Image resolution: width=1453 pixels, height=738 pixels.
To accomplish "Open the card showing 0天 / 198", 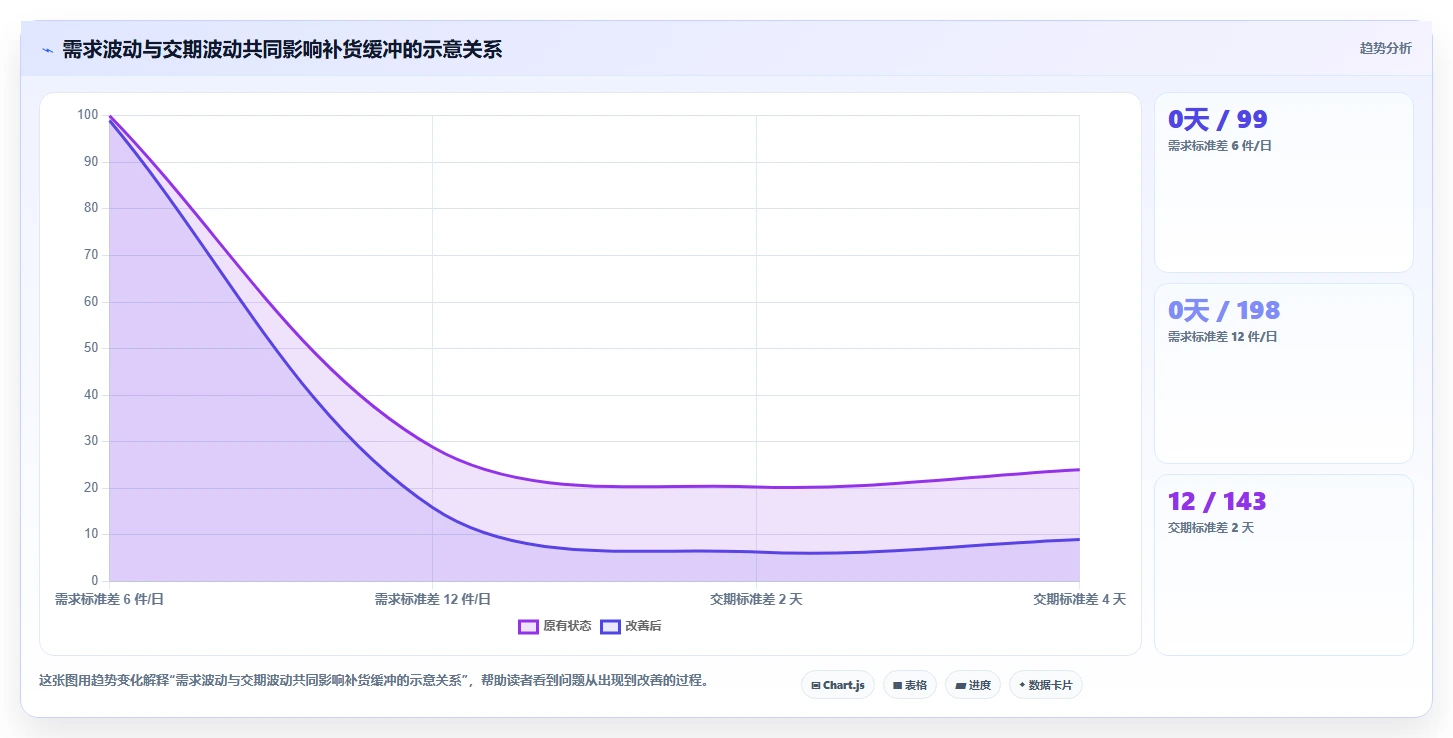I will pyautogui.click(x=1284, y=373).
